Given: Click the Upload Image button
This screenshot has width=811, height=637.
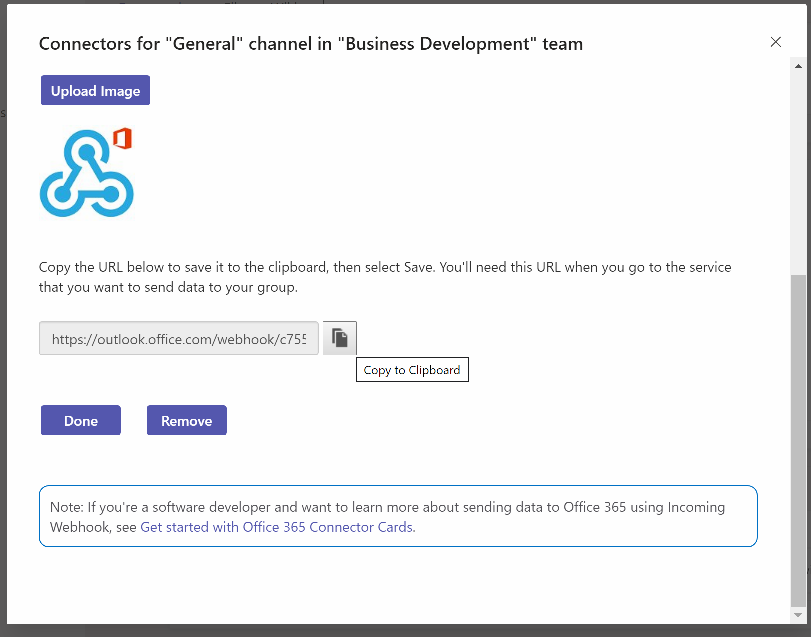Looking at the screenshot, I should pyautogui.click(x=96, y=90).
